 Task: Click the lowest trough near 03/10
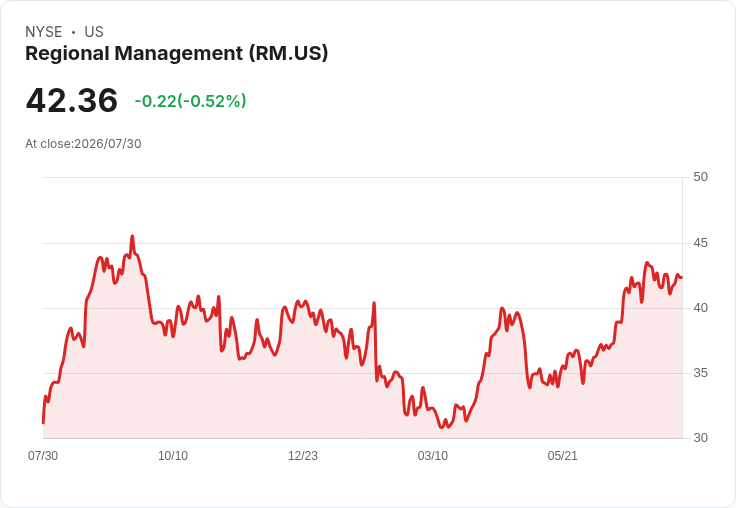pyautogui.click(x=441, y=427)
